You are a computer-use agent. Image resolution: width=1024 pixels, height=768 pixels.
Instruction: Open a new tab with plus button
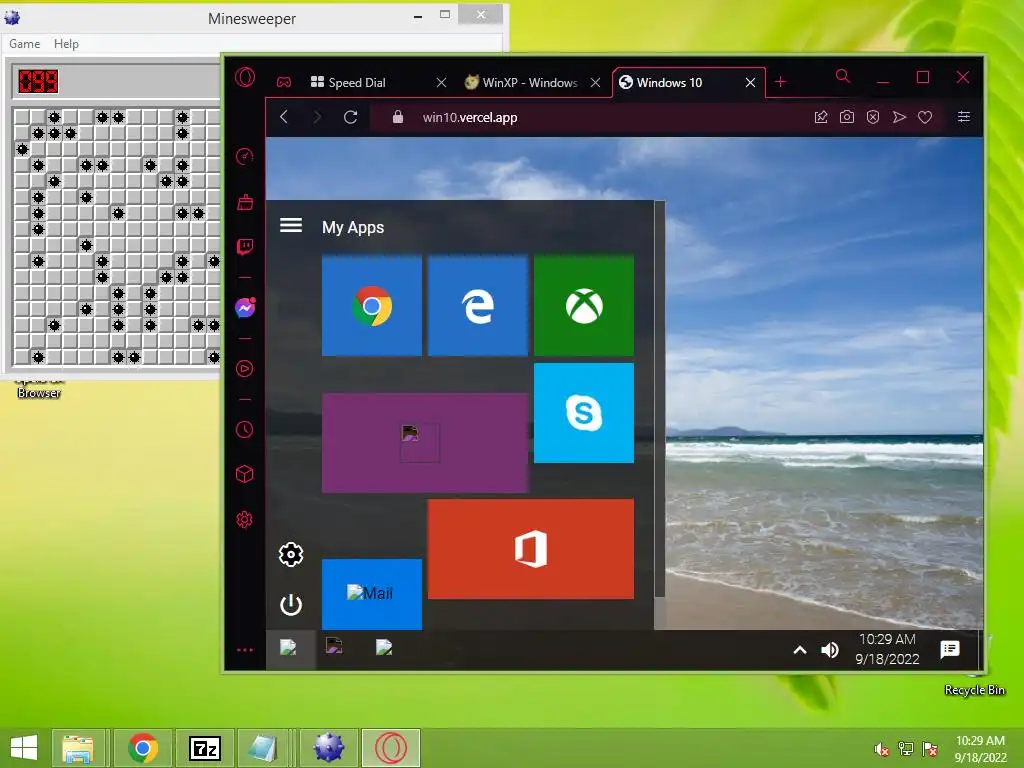pyautogui.click(x=780, y=82)
